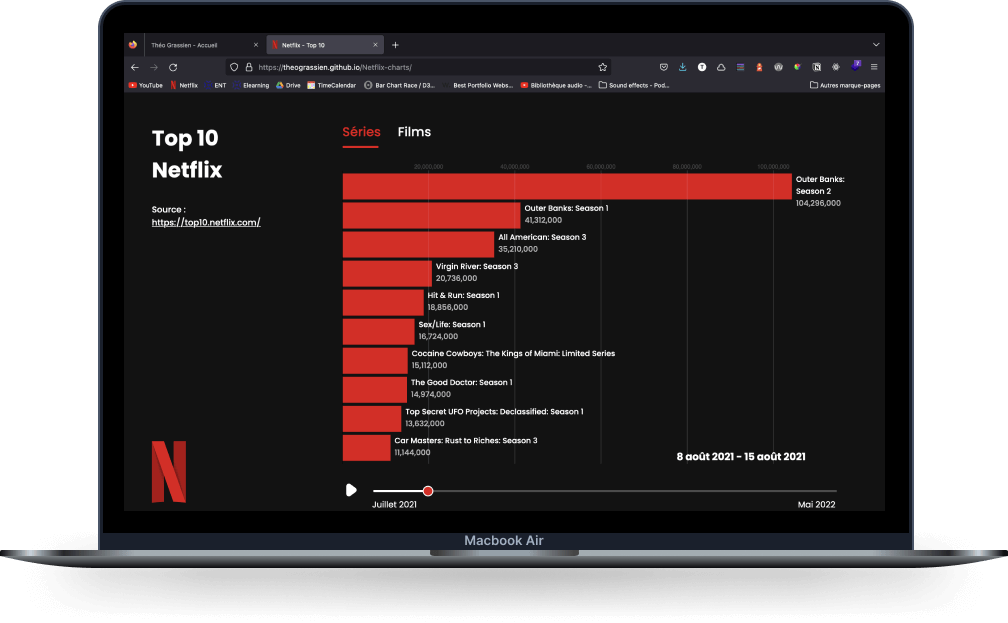Click the 'Top 10 Netflix' heading
This screenshot has width=1008, height=623.
click(x=187, y=154)
